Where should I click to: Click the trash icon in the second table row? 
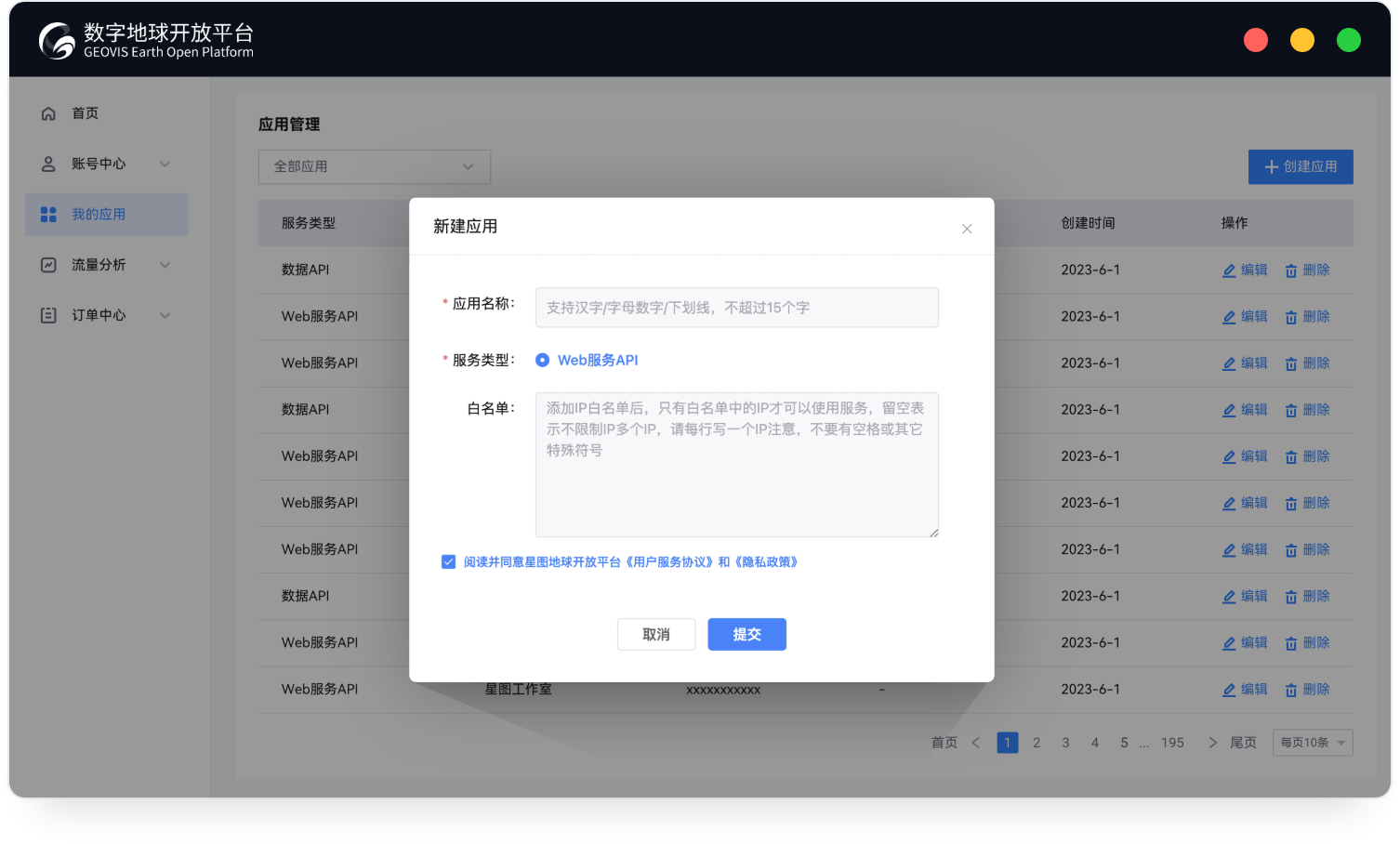[1291, 318]
